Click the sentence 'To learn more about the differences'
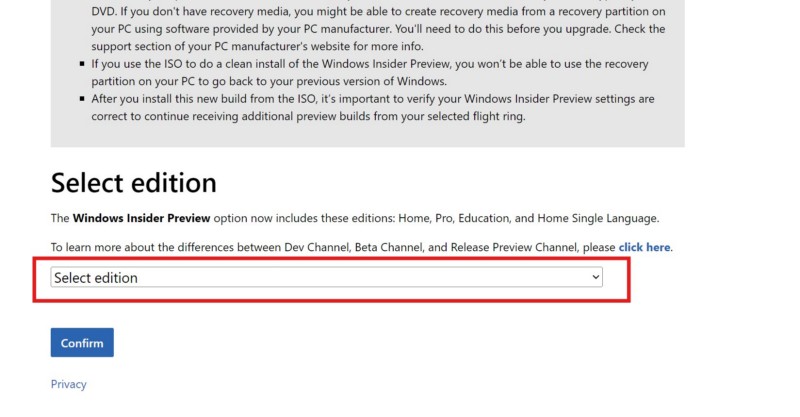800x417 pixels. (362, 247)
